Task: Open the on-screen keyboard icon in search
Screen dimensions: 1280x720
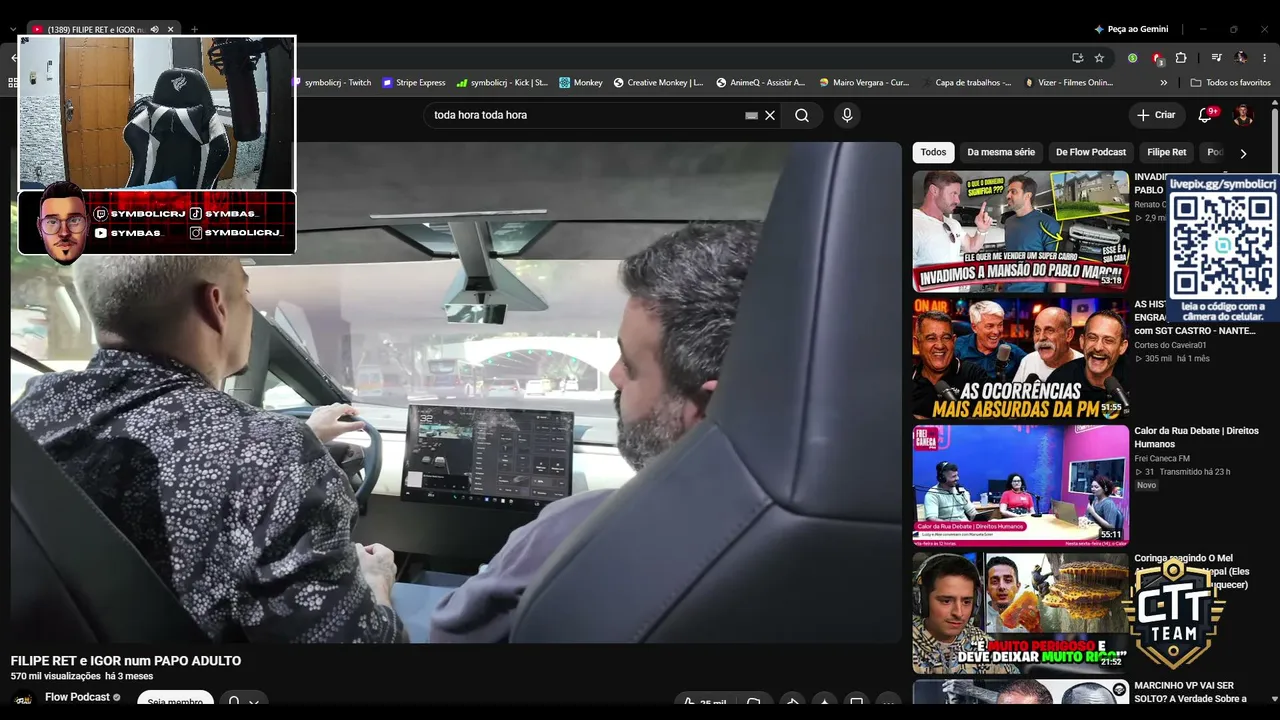Action: tap(752, 115)
